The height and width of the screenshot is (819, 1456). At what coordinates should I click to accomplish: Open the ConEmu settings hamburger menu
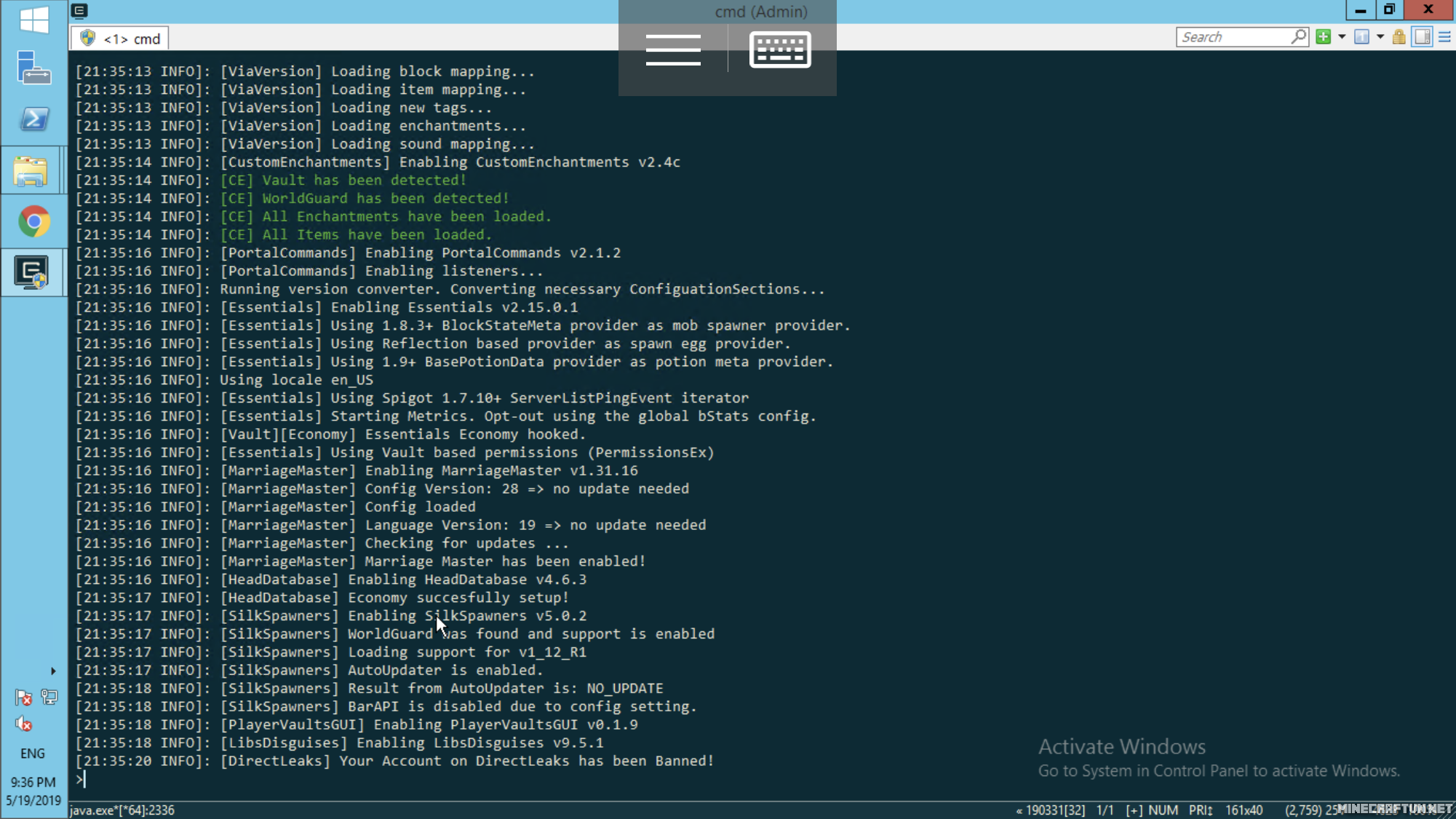click(x=1445, y=37)
